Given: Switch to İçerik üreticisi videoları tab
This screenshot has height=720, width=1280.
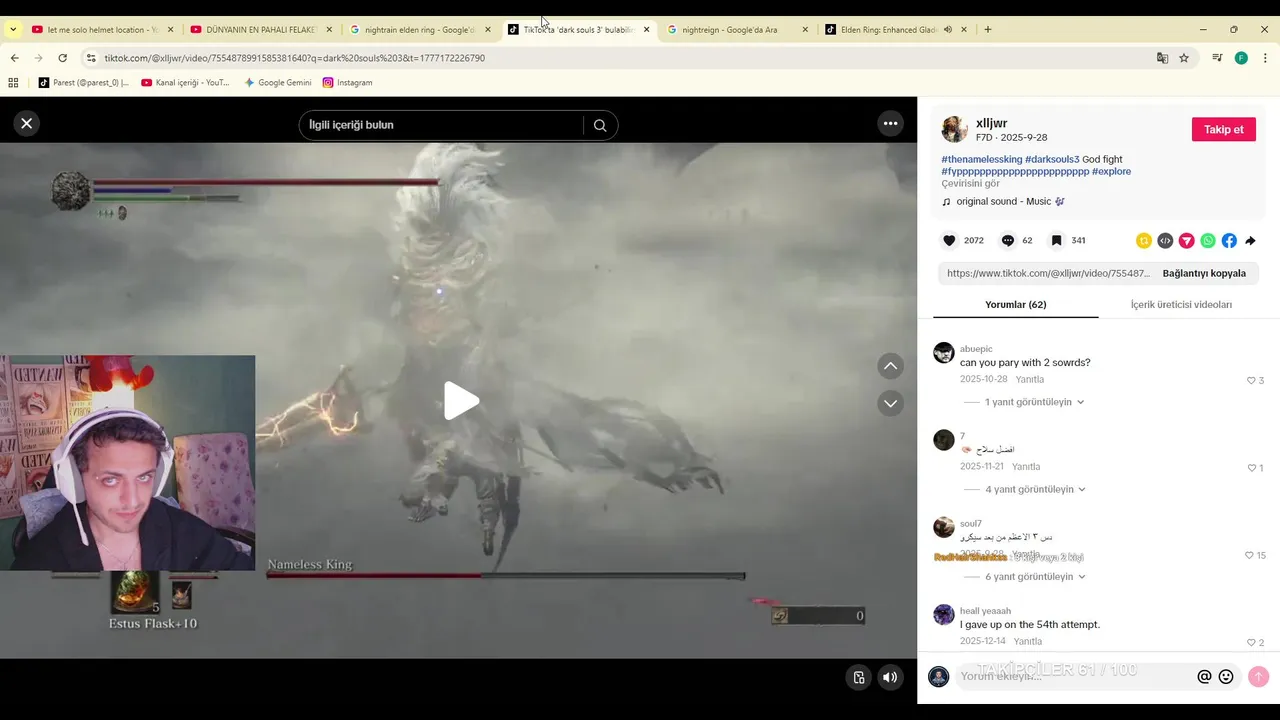Looking at the screenshot, I should point(1181,304).
